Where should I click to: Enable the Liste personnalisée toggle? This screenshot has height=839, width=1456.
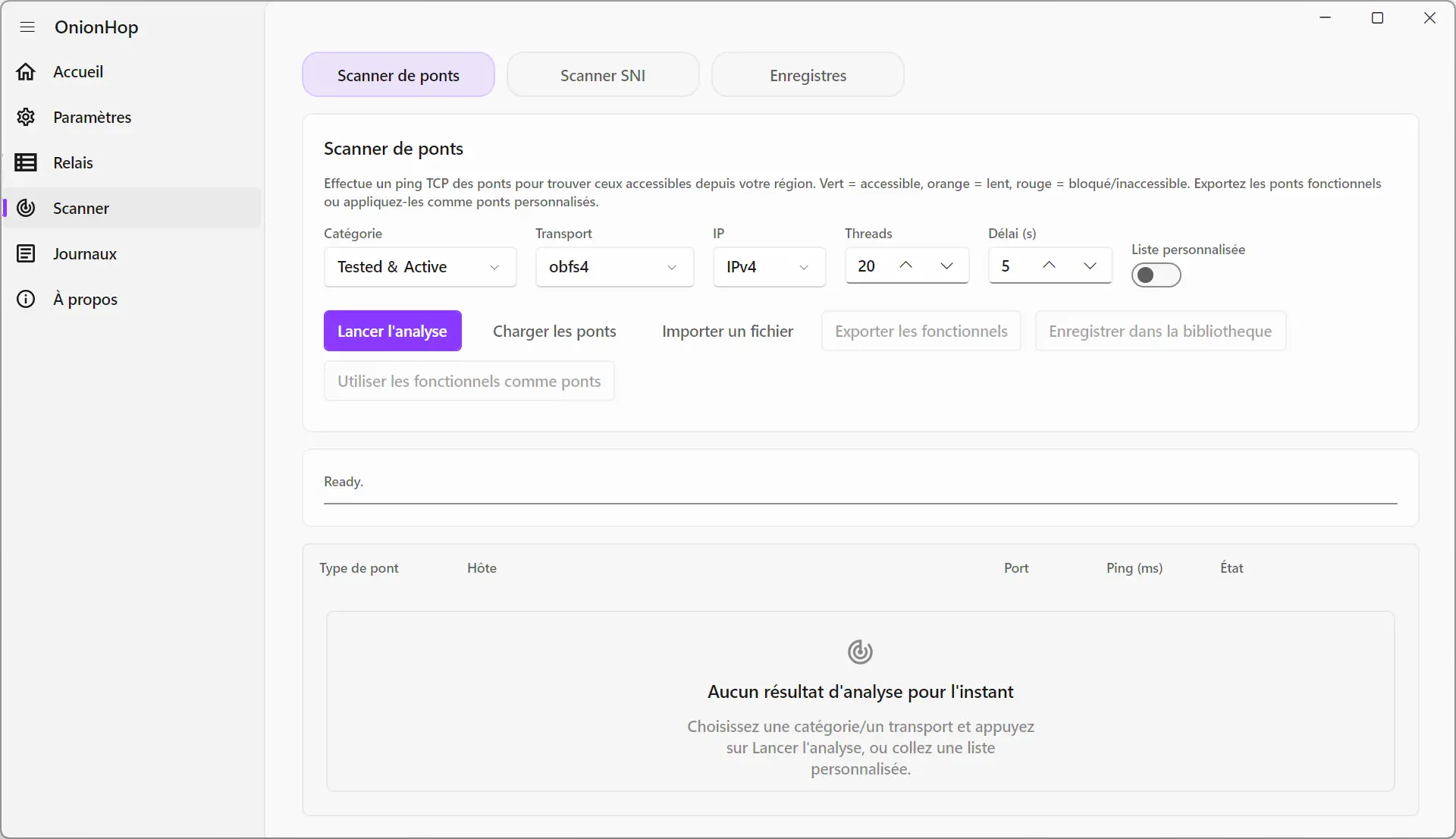point(1156,275)
